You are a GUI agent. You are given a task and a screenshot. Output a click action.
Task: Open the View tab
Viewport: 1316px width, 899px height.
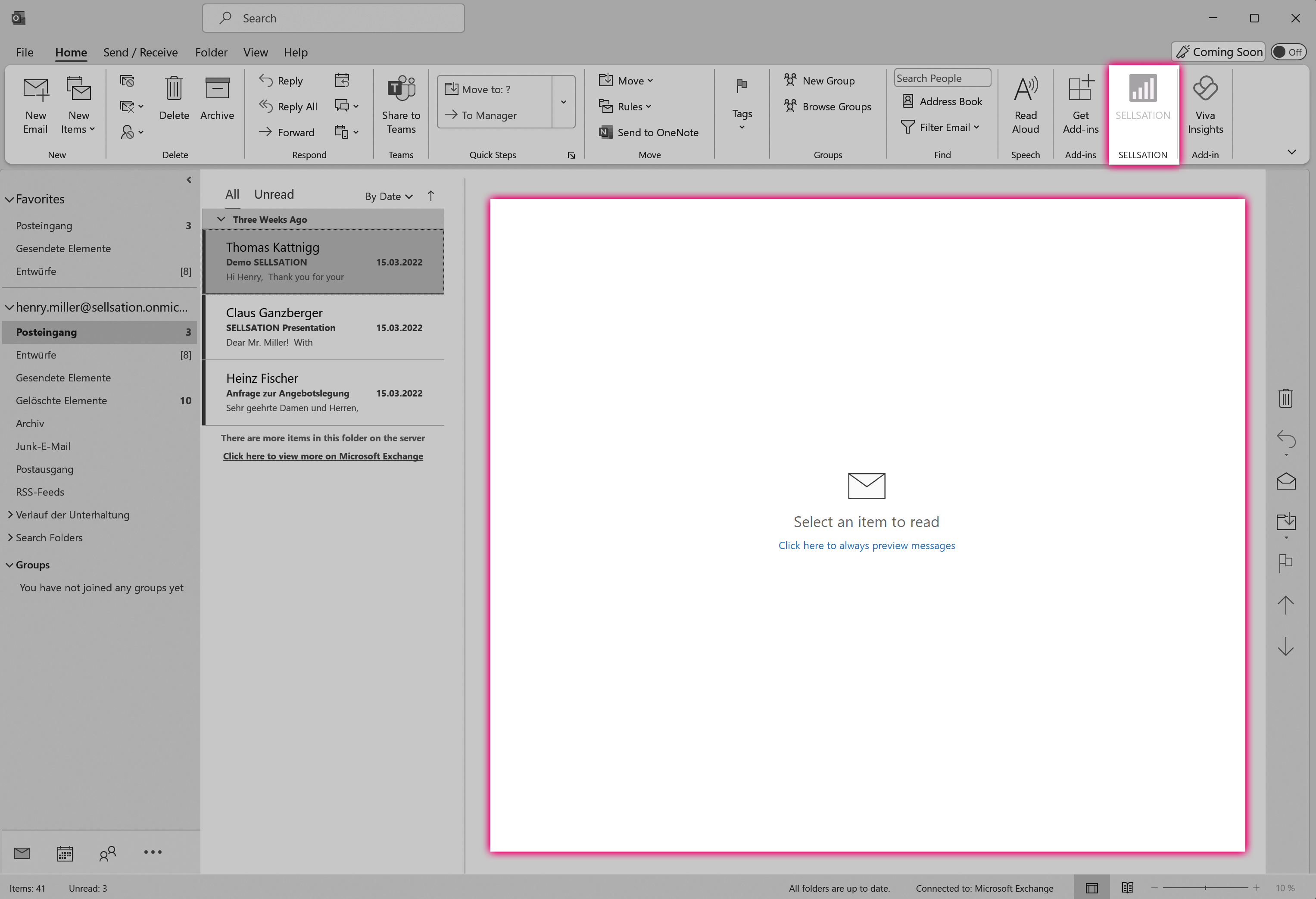pos(256,52)
